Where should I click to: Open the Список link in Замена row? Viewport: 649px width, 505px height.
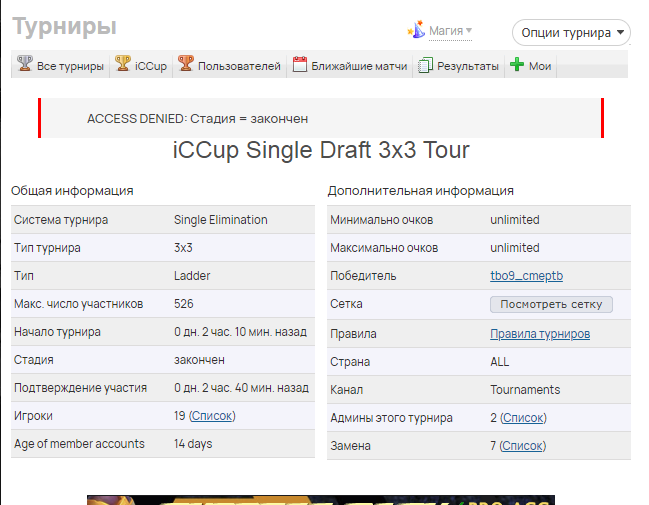522,446
